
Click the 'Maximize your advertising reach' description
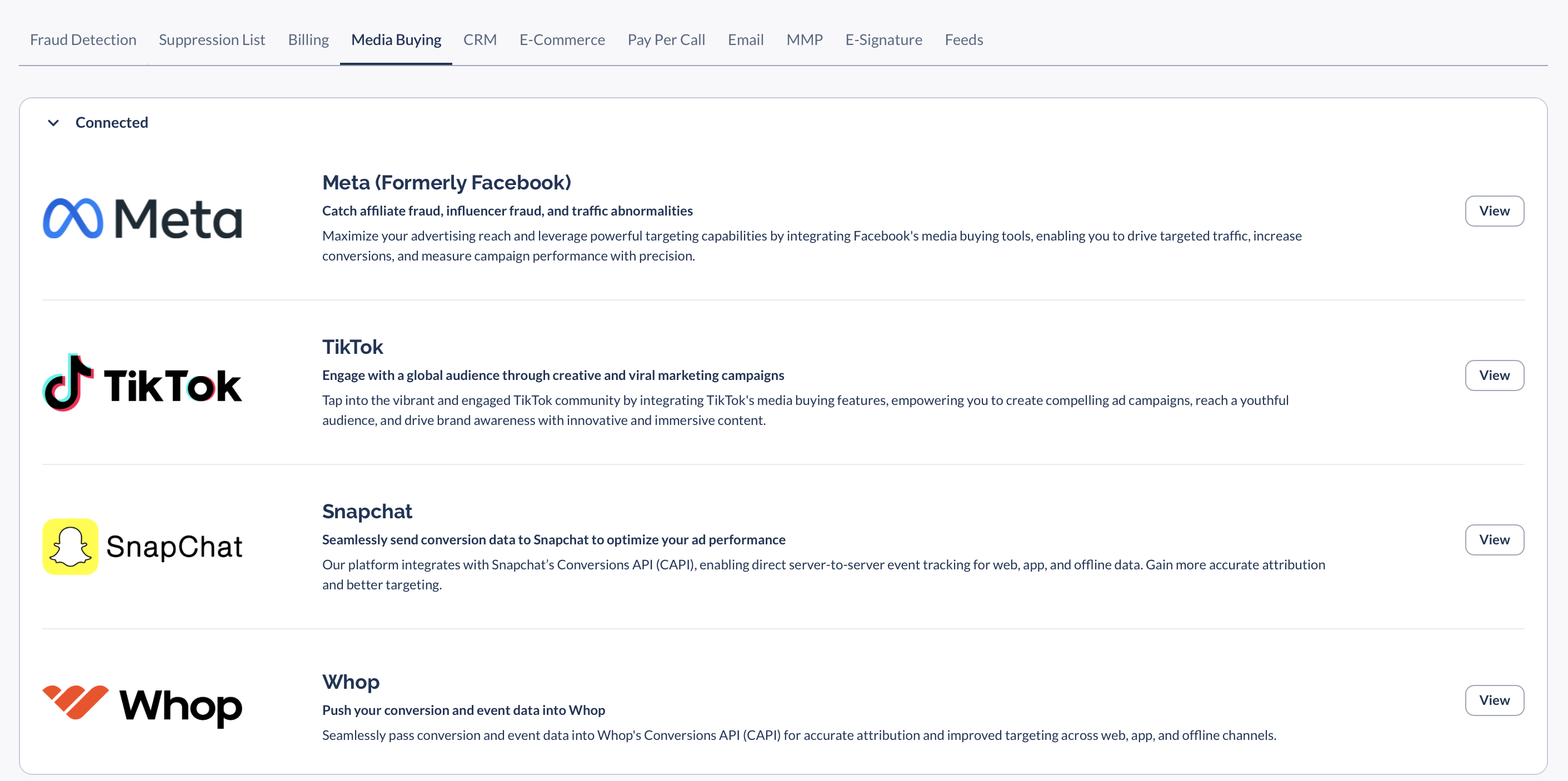812,246
